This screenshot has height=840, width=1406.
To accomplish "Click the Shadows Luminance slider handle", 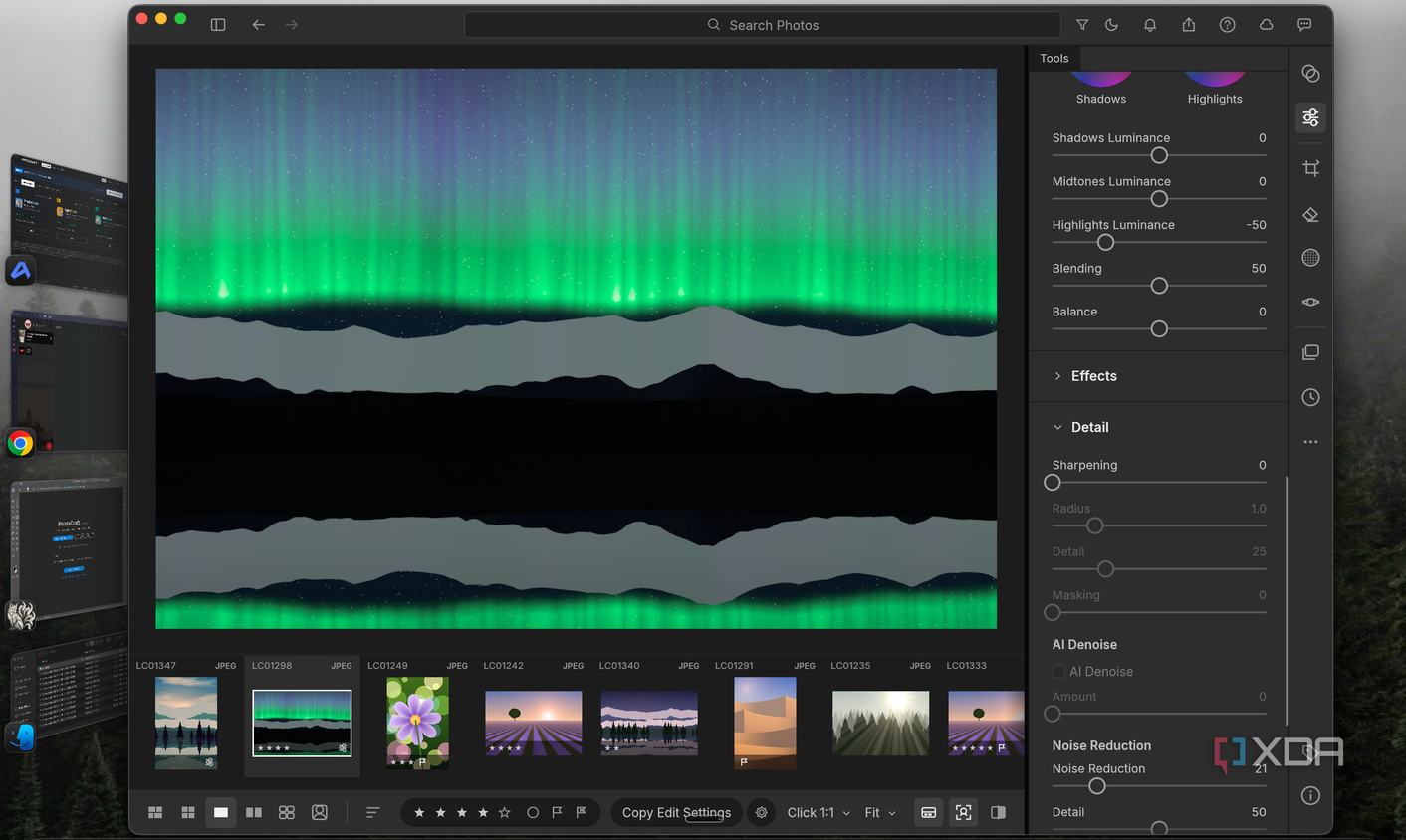I will tap(1159, 155).
